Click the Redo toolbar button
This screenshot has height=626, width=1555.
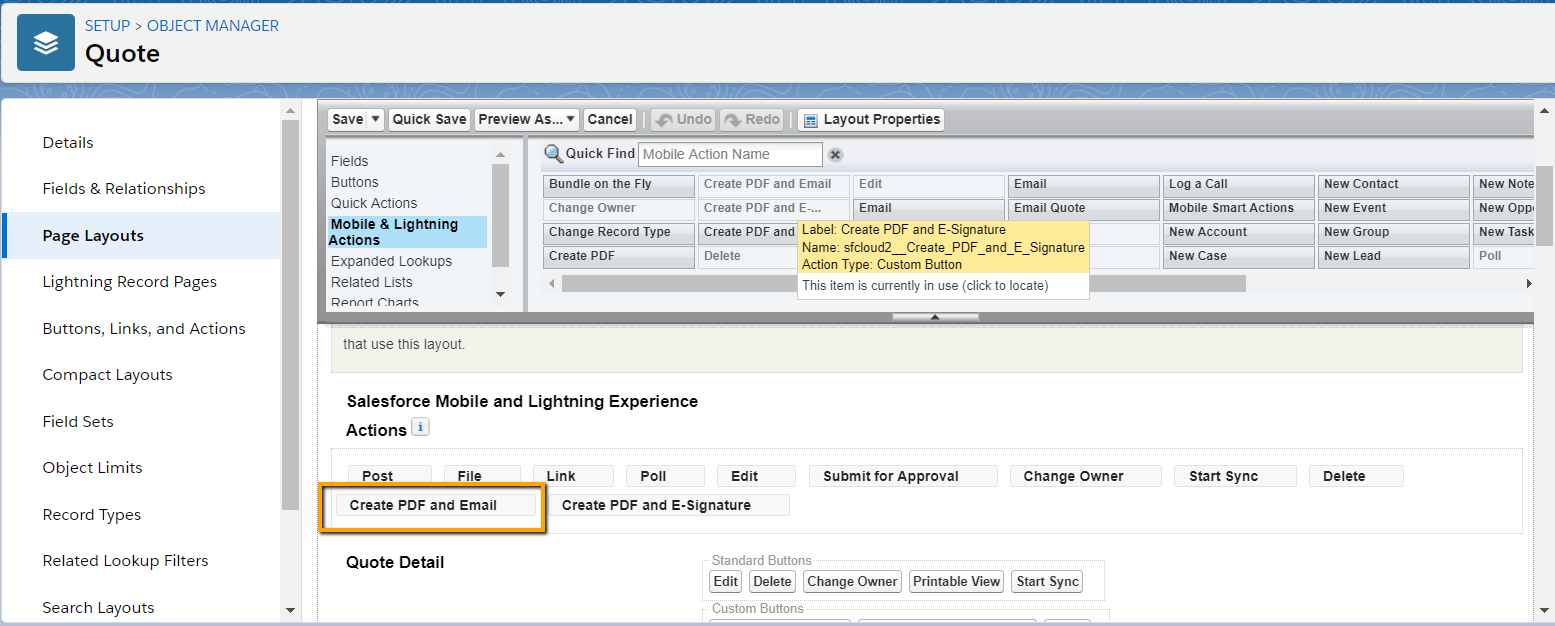click(x=751, y=120)
